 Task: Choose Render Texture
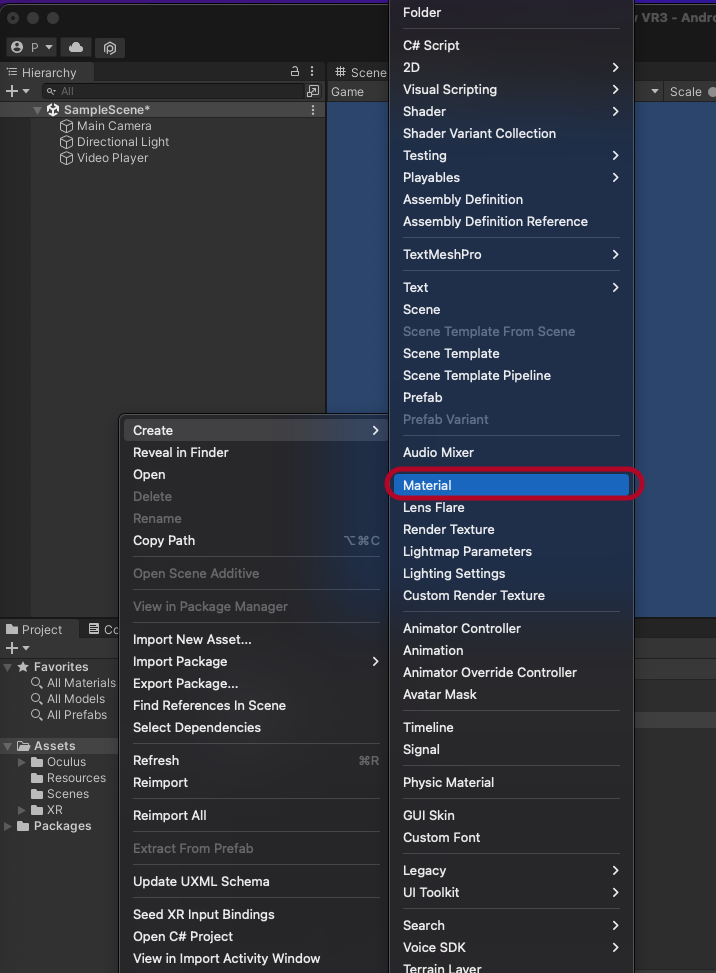click(511, 529)
